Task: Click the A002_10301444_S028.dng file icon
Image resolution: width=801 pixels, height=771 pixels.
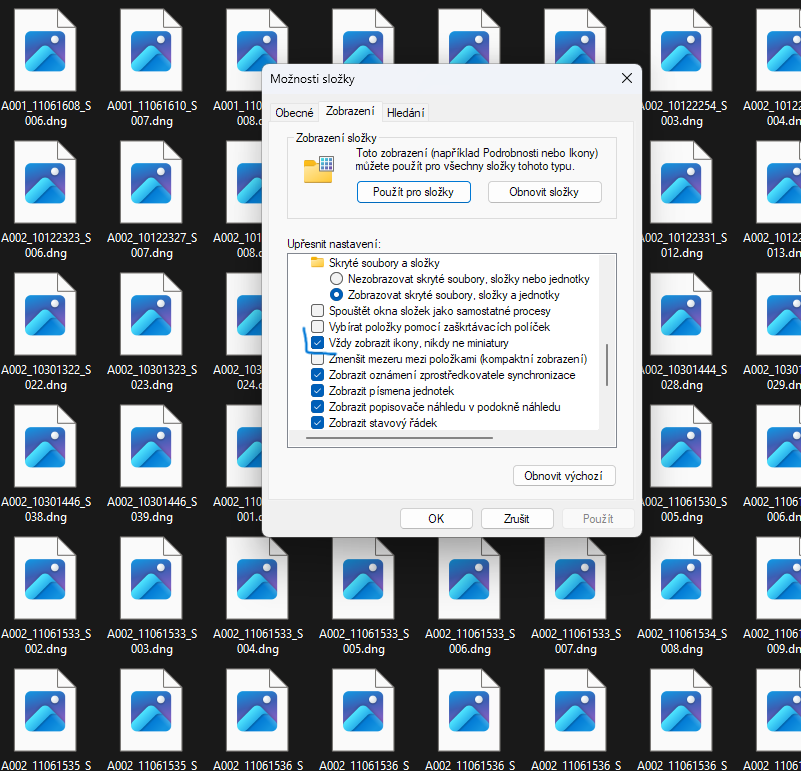Action: (x=680, y=315)
